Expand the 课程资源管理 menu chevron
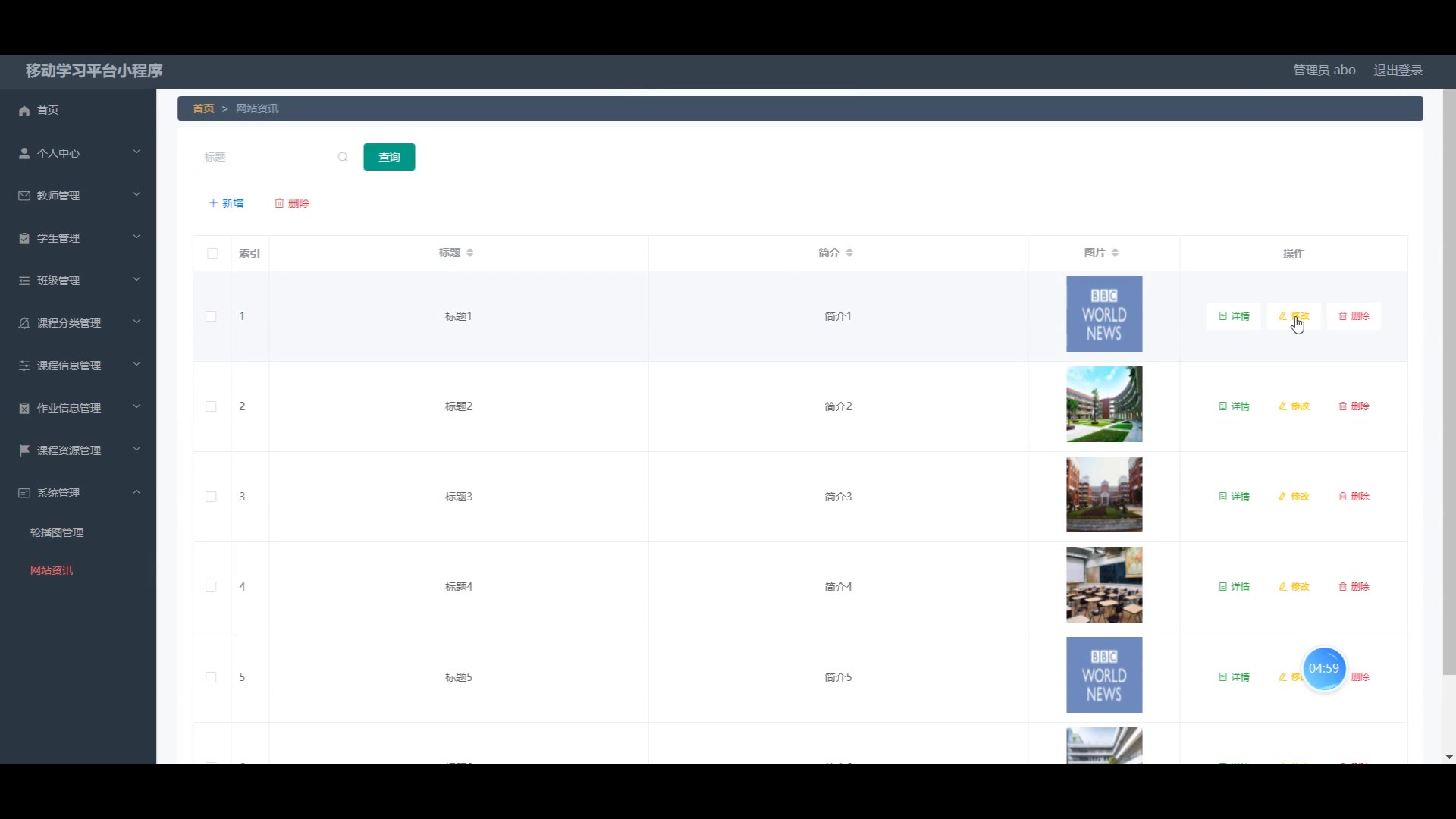The height and width of the screenshot is (819, 1456). (x=136, y=450)
